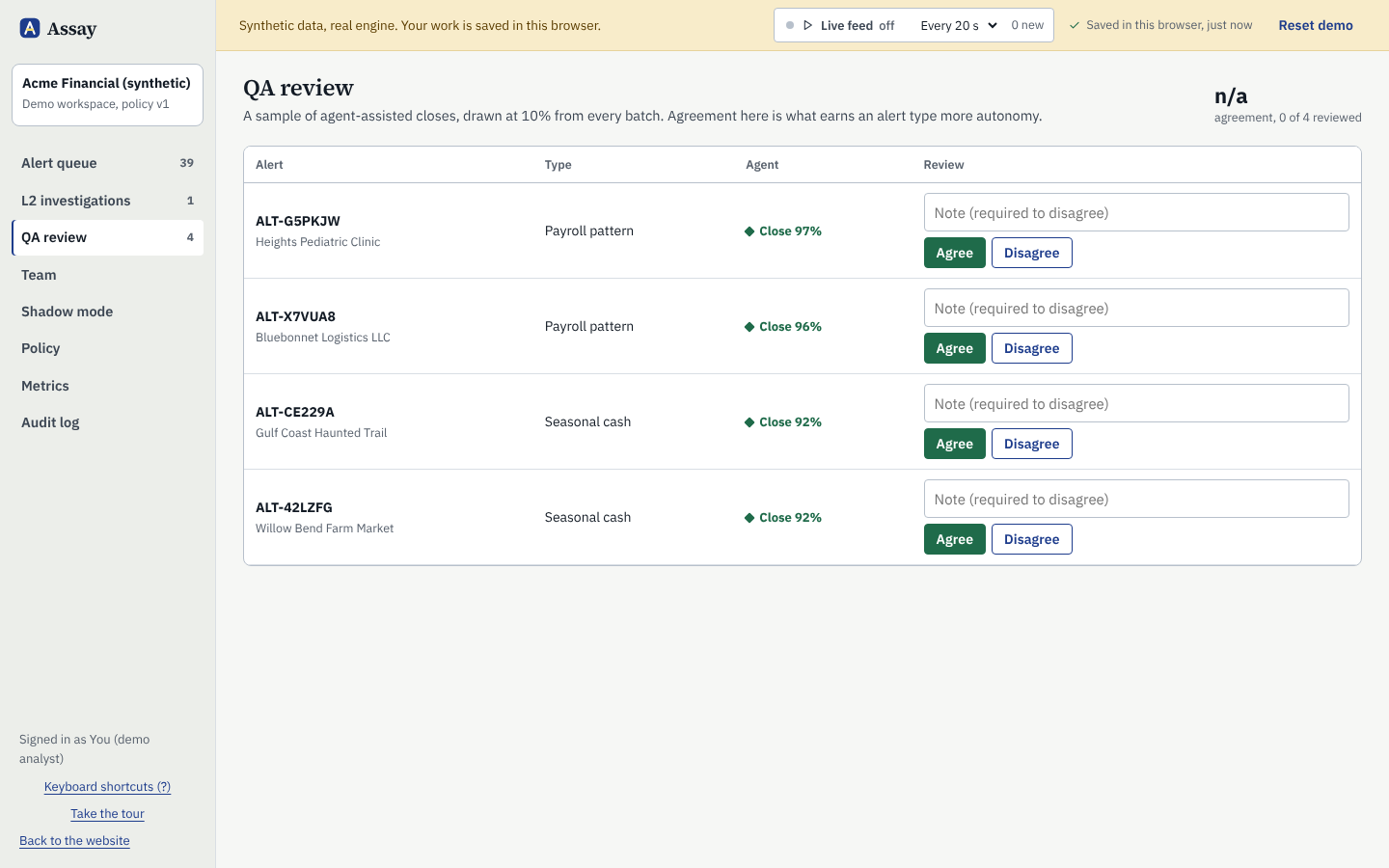Viewport: 1389px width, 868px height.
Task: Agree with ALT-CE229A close
Action: 955,444
